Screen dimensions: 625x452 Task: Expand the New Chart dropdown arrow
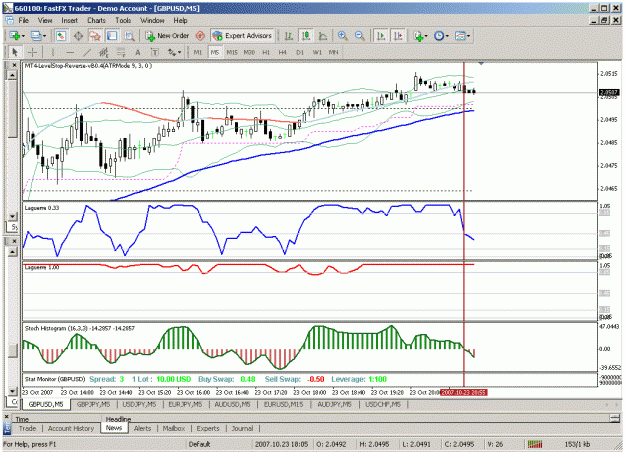(23, 36)
